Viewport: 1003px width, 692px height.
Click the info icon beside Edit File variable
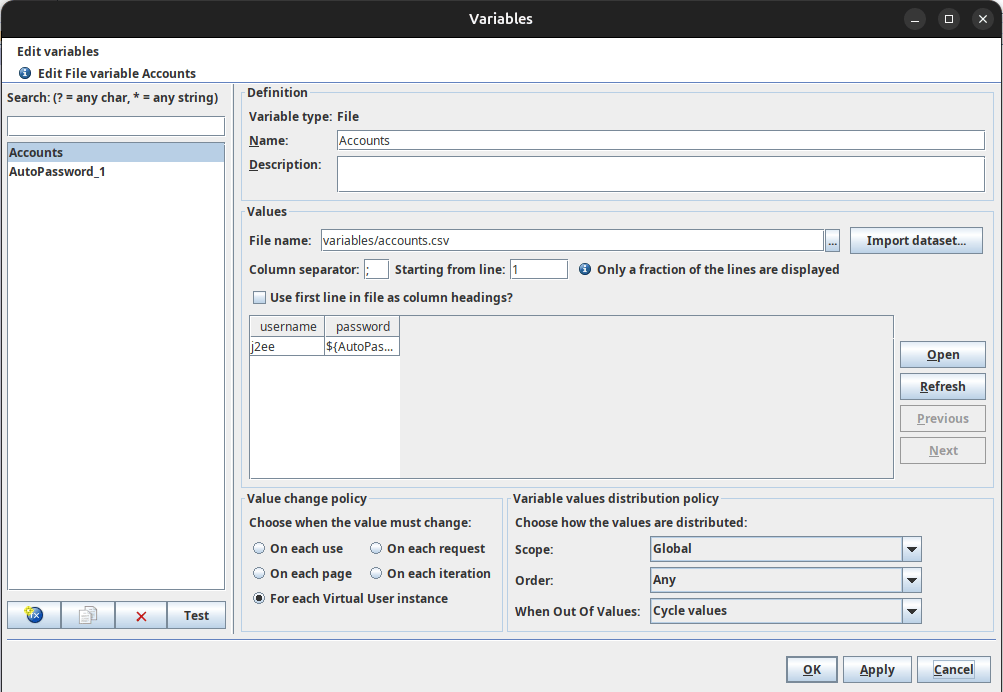tap(25, 73)
